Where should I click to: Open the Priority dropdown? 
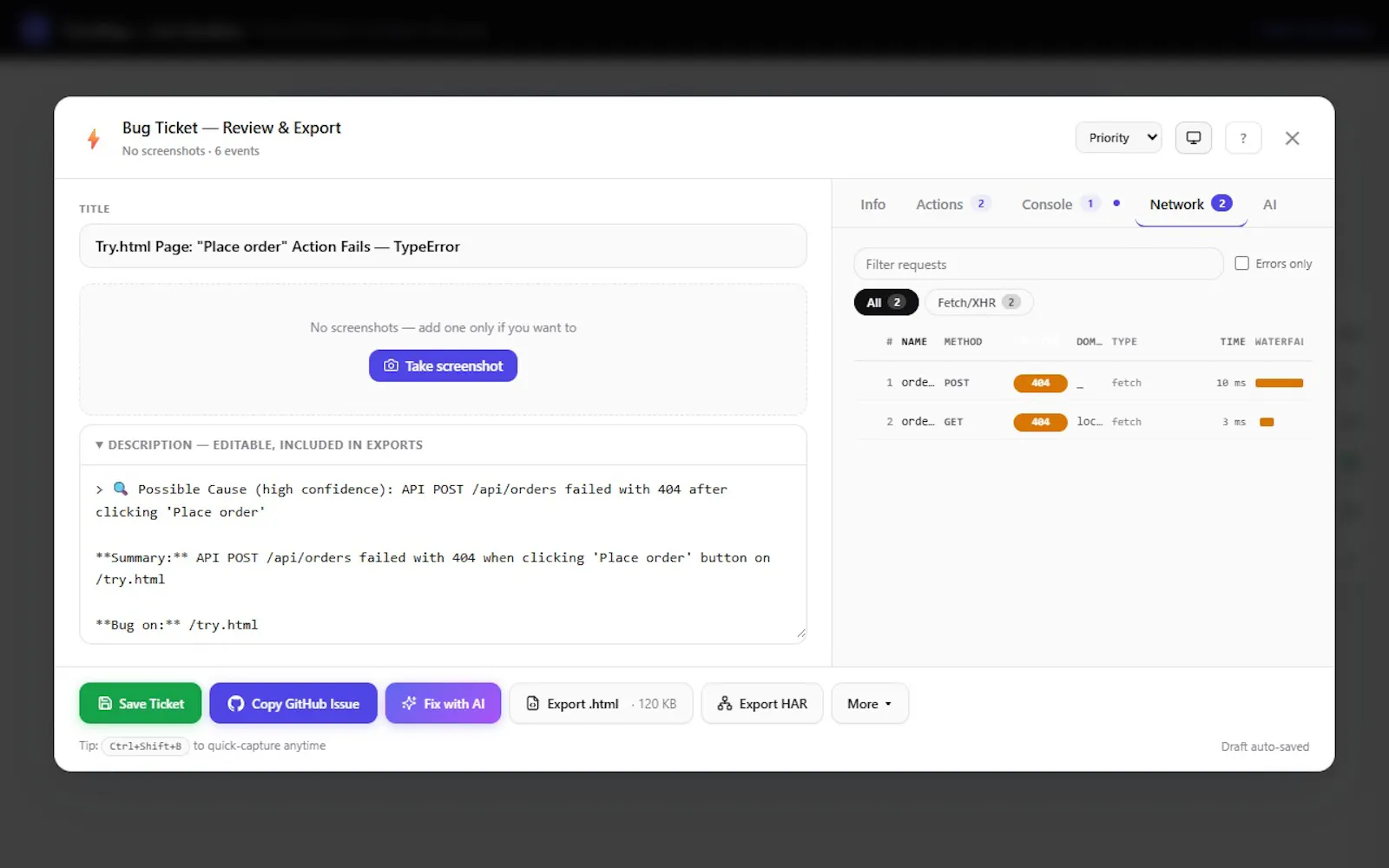coord(1119,138)
